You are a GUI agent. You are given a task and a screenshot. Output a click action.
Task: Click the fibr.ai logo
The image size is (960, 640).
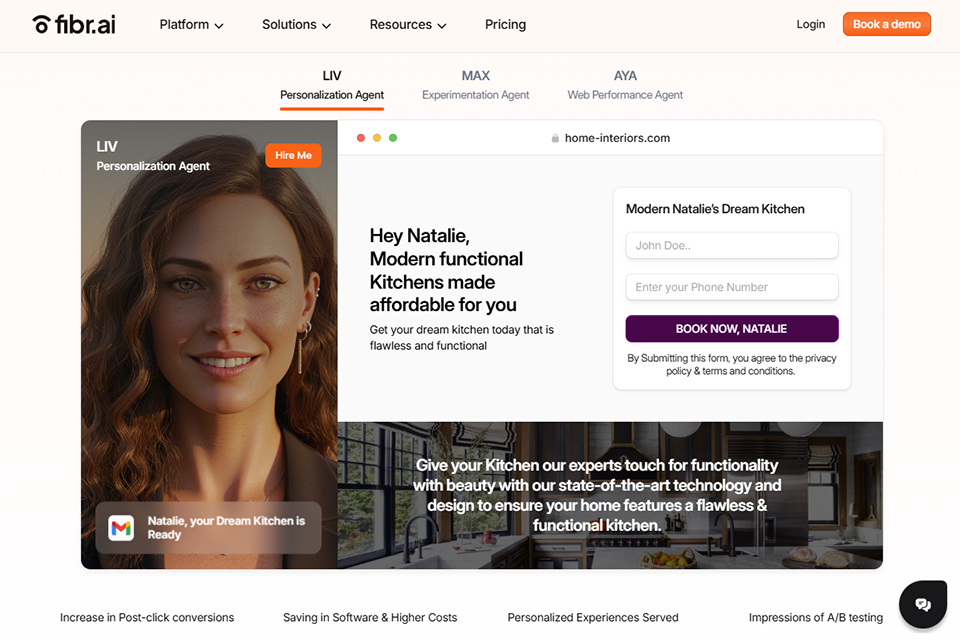73,24
